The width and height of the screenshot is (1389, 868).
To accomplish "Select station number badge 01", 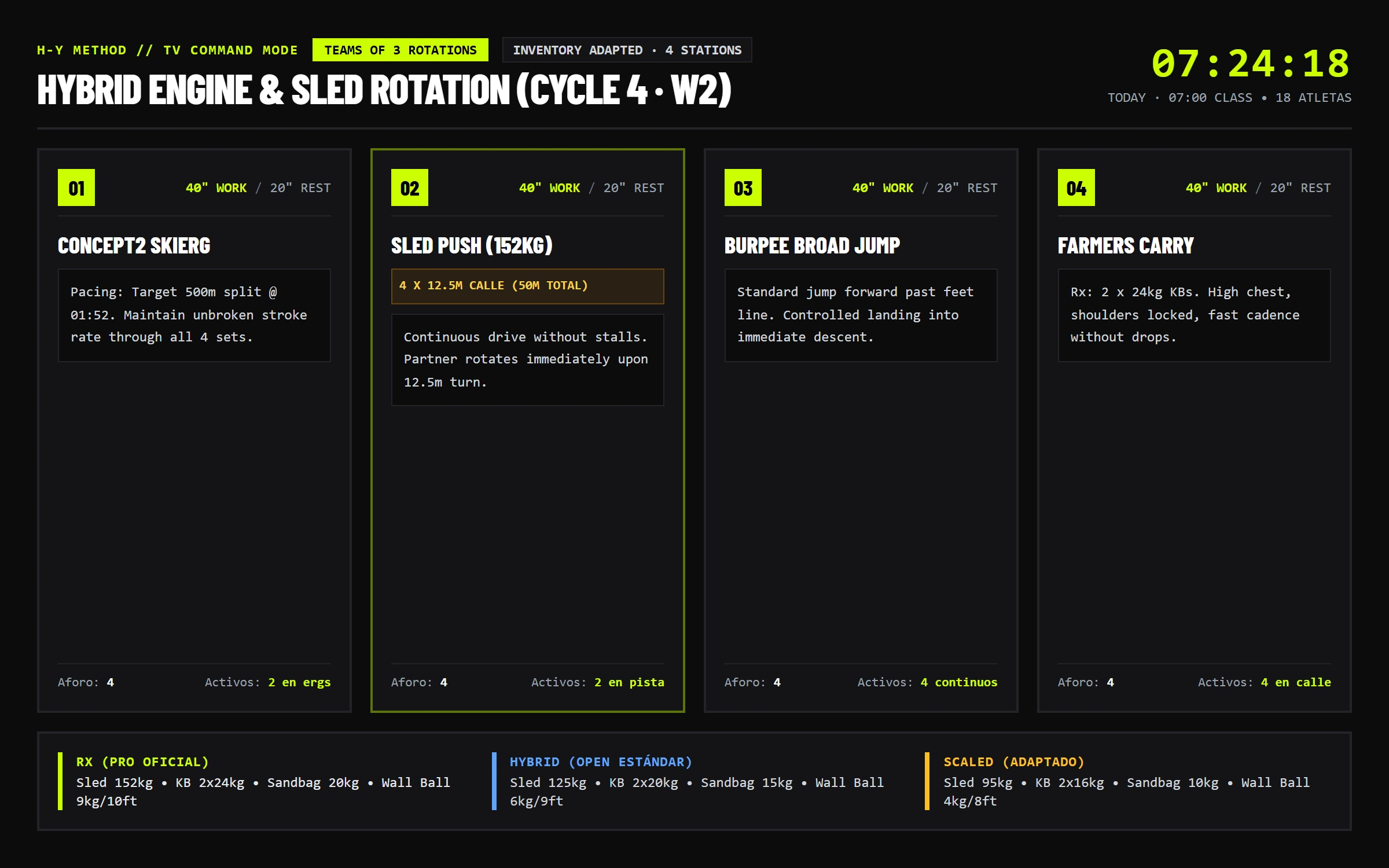I will pyautogui.click(x=76, y=187).
